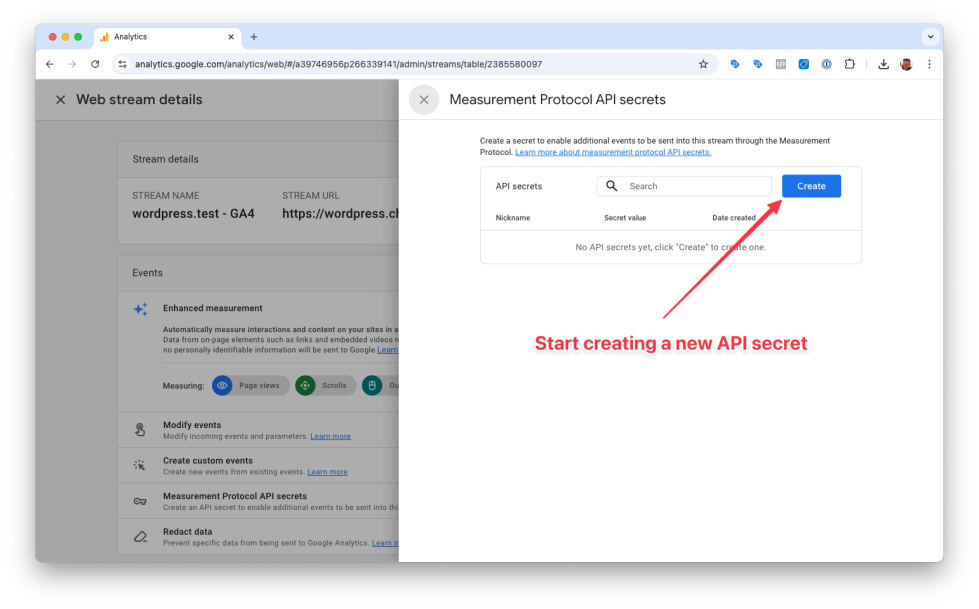The width and height of the screenshot is (979, 609).
Task: Sort by Nickname column header
Action: pos(513,218)
